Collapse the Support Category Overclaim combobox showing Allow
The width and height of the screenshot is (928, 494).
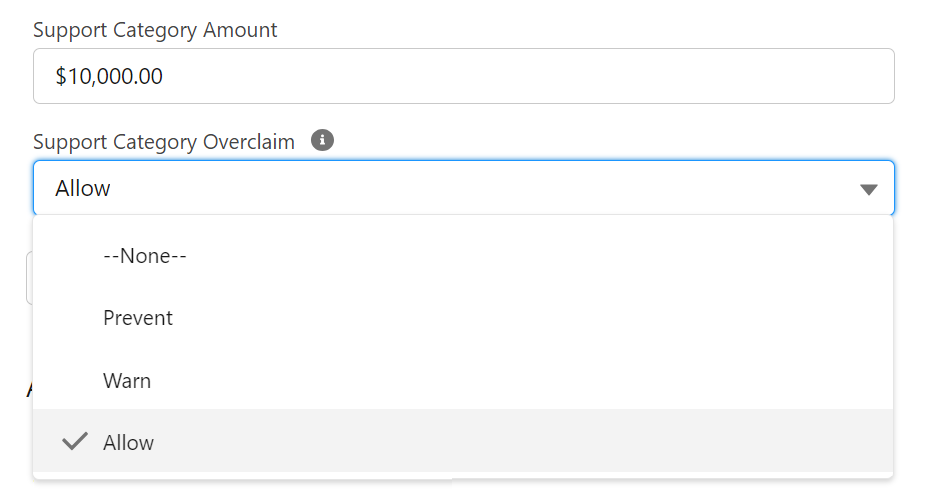463,188
